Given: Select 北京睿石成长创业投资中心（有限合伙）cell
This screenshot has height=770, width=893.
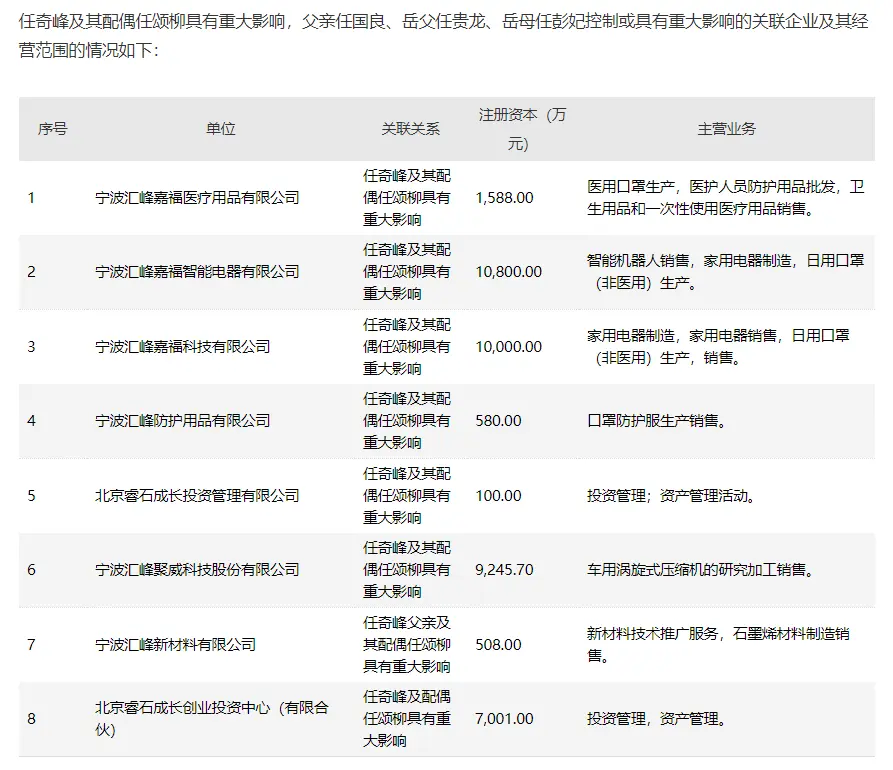Looking at the screenshot, I should [x=212, y=719].
